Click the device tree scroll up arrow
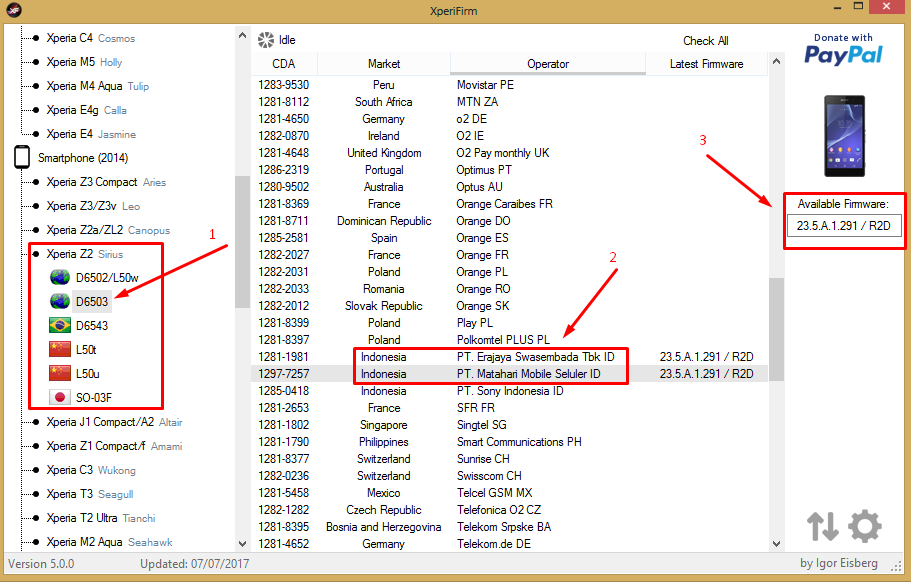The height and width of the screenshot is (582, 911). point(242,35)
